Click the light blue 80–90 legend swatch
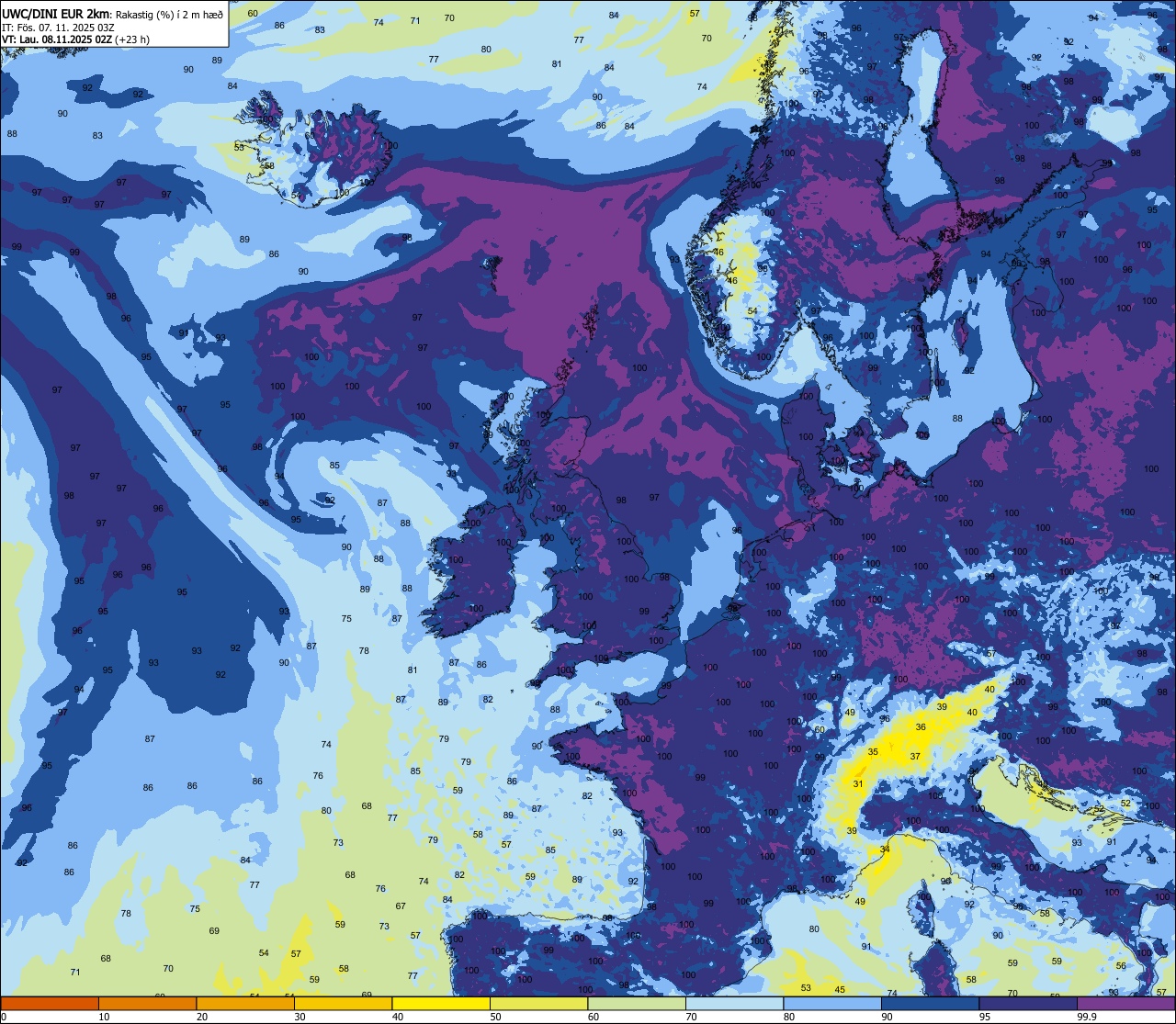 tap(832, 1003)
